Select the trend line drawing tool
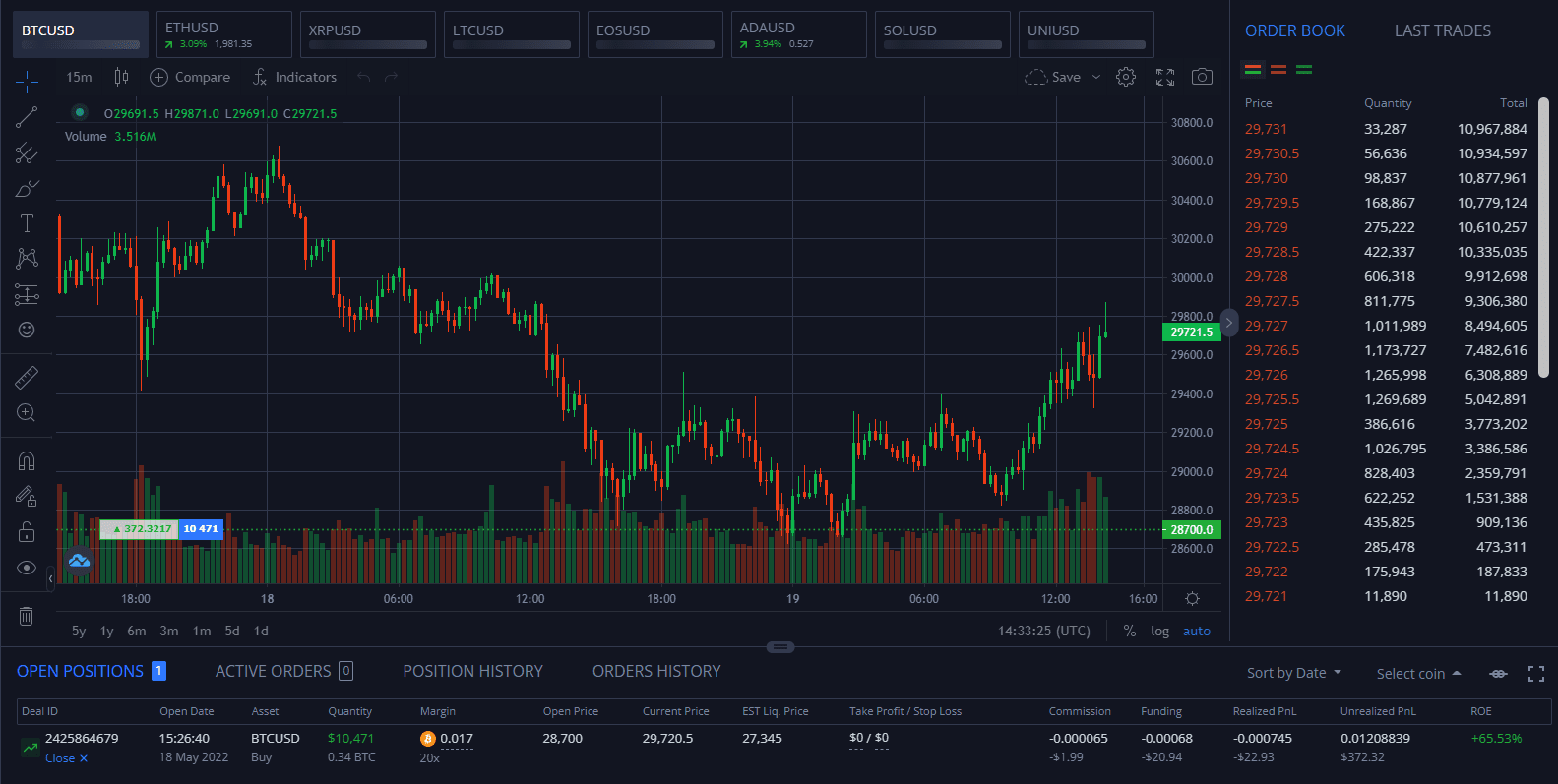Viewport: 1558px width, 784px height. [27, 117]
